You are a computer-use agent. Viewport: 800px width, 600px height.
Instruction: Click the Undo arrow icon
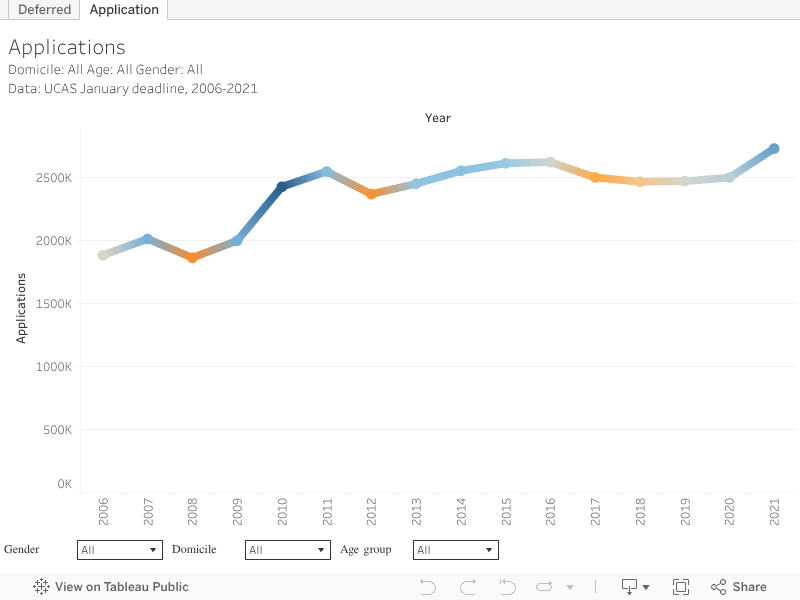[428, 587]
